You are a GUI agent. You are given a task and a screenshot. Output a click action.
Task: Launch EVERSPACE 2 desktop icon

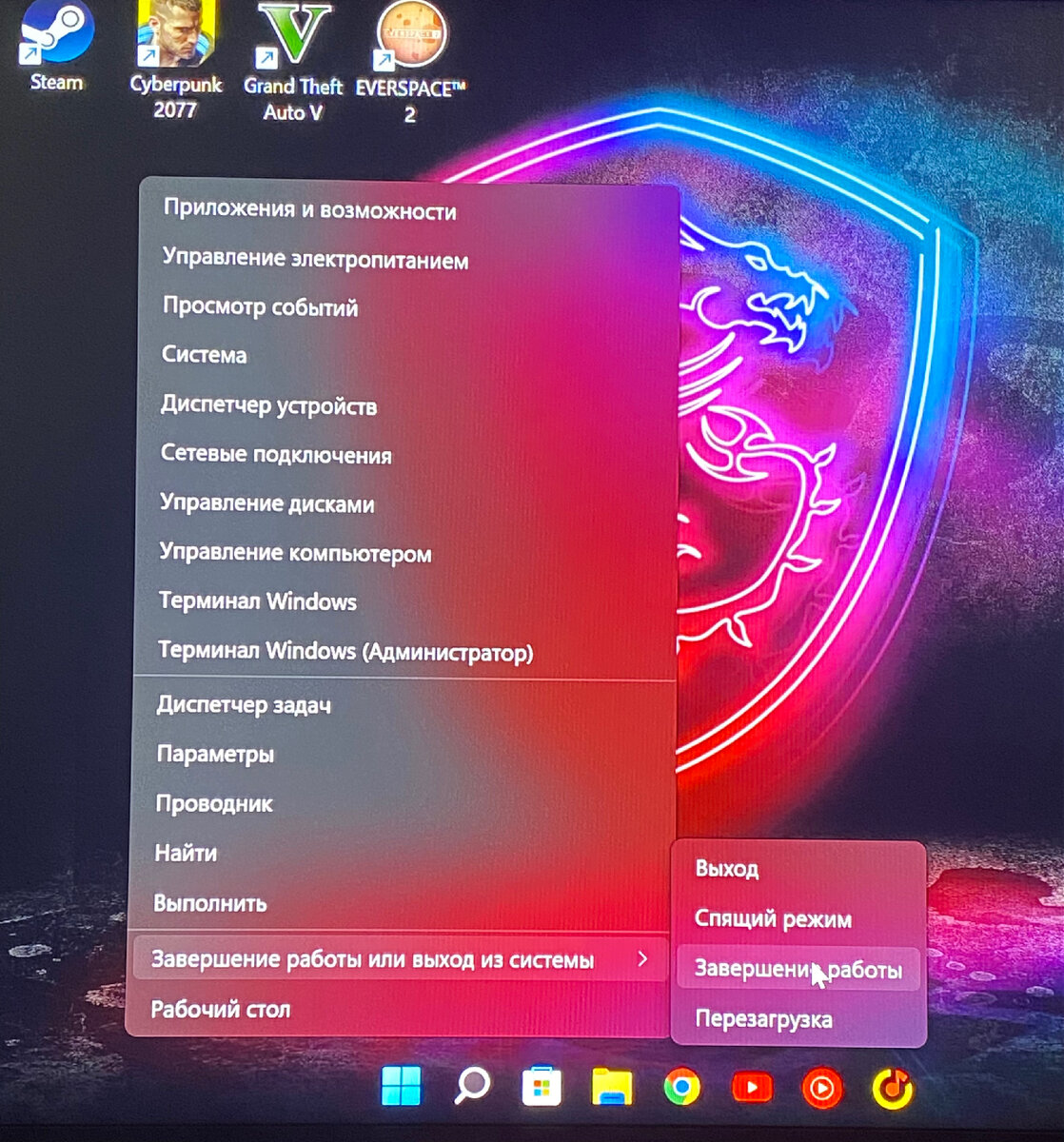(x=411, y=62)
